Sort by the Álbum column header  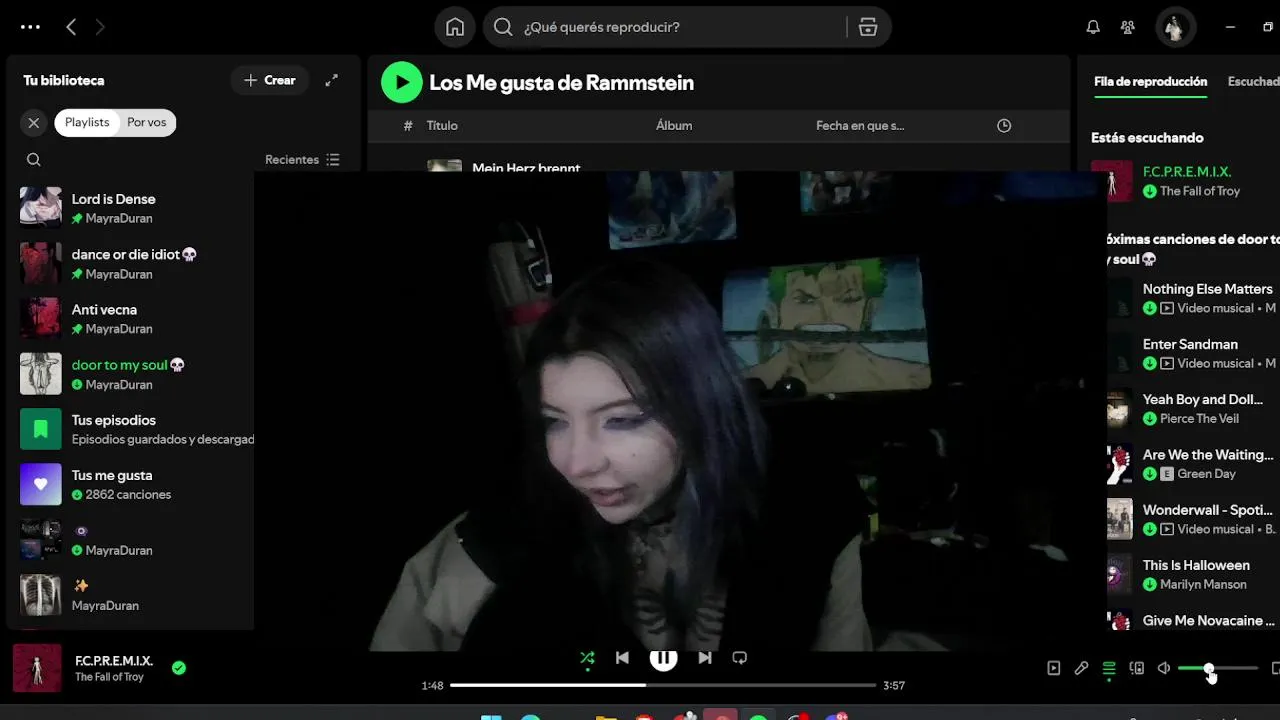[674, 125]
